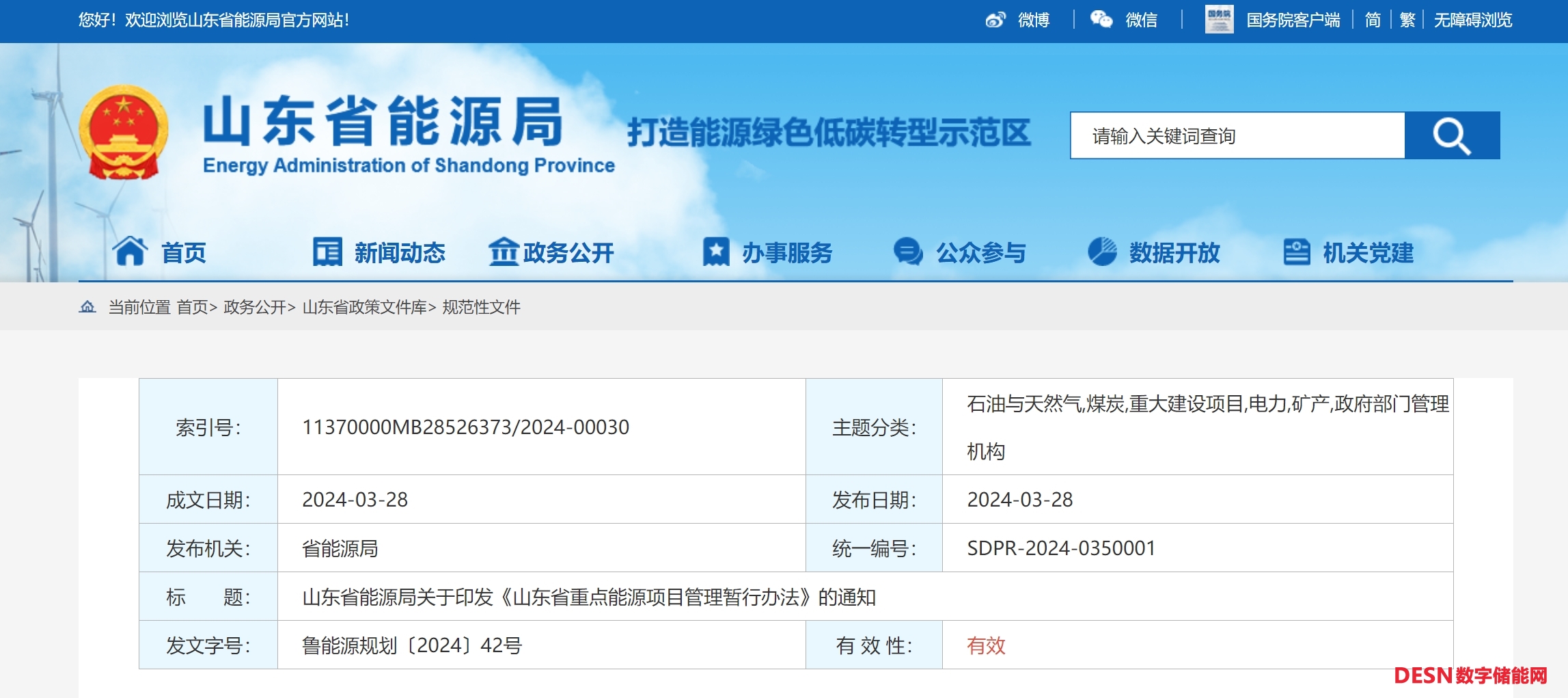
Task: Click the bookmark icon beside 办事服务
Action: click(716, 252)
